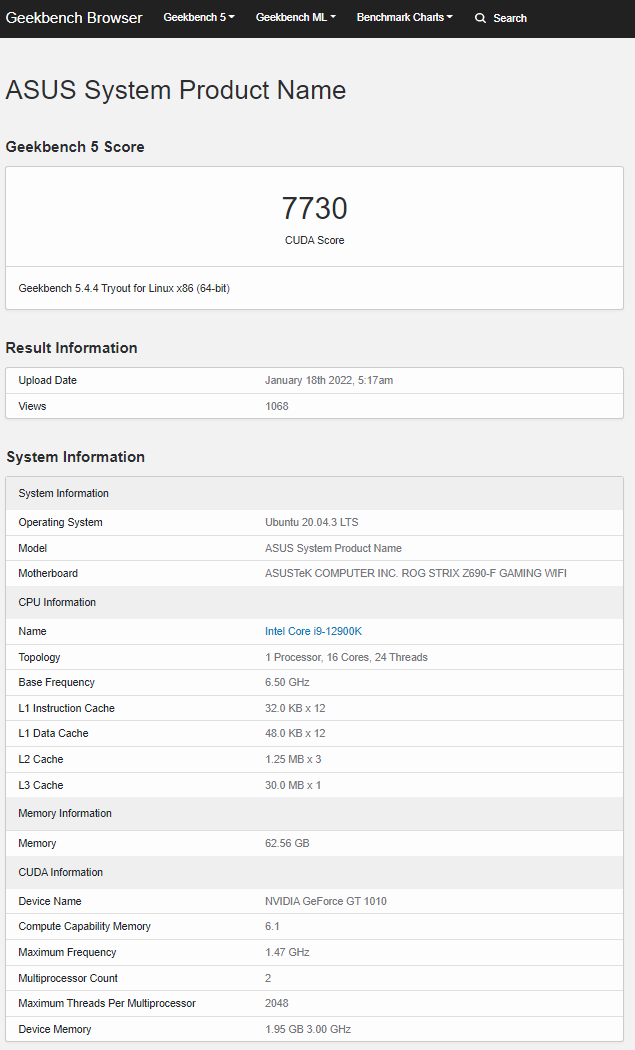635x1050 pixels.
Task: Click the Memory Information section header
Action: 314,813
